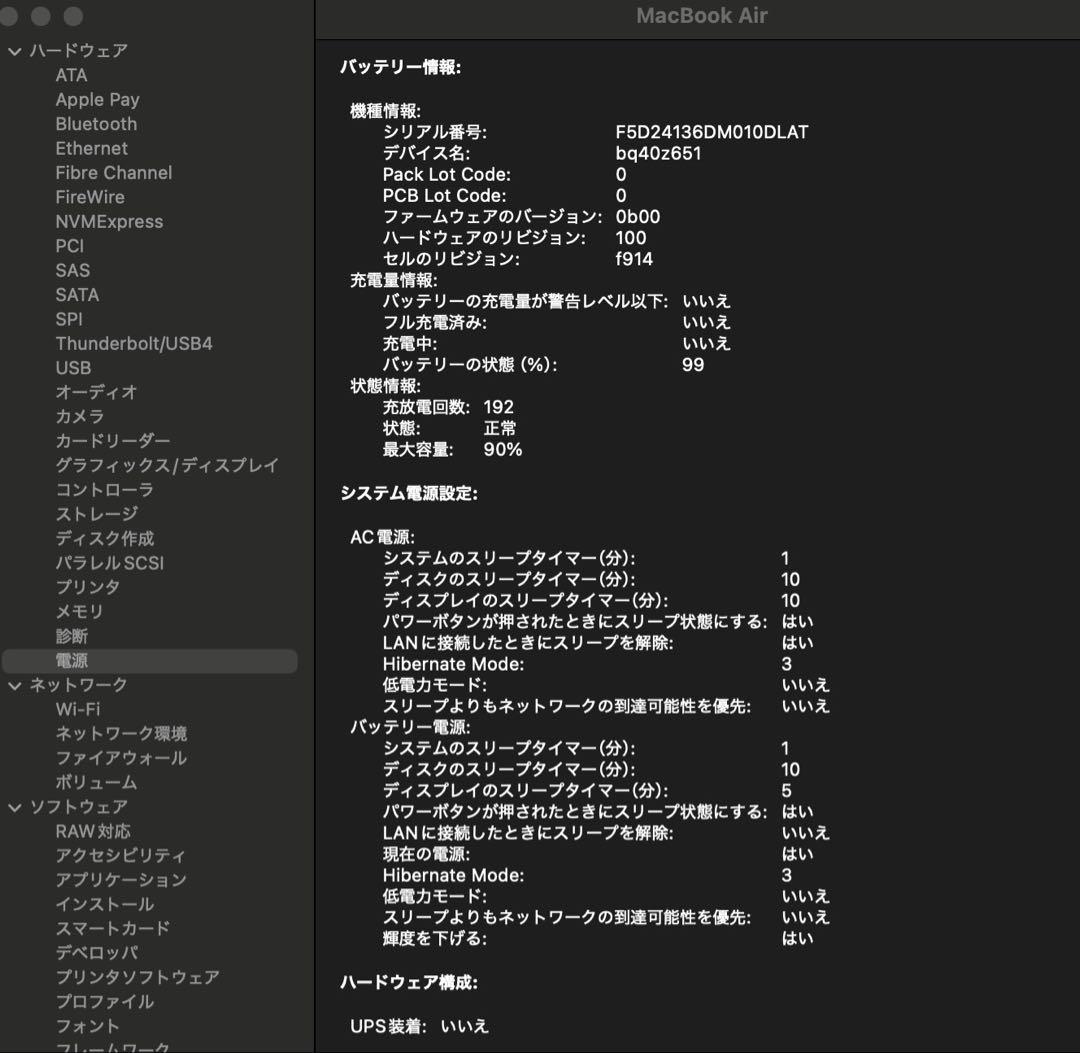The width and height of the screenshot is (1080, 1053).
Task: Select the highlighted 電源 item
Action: click(72, 661)
